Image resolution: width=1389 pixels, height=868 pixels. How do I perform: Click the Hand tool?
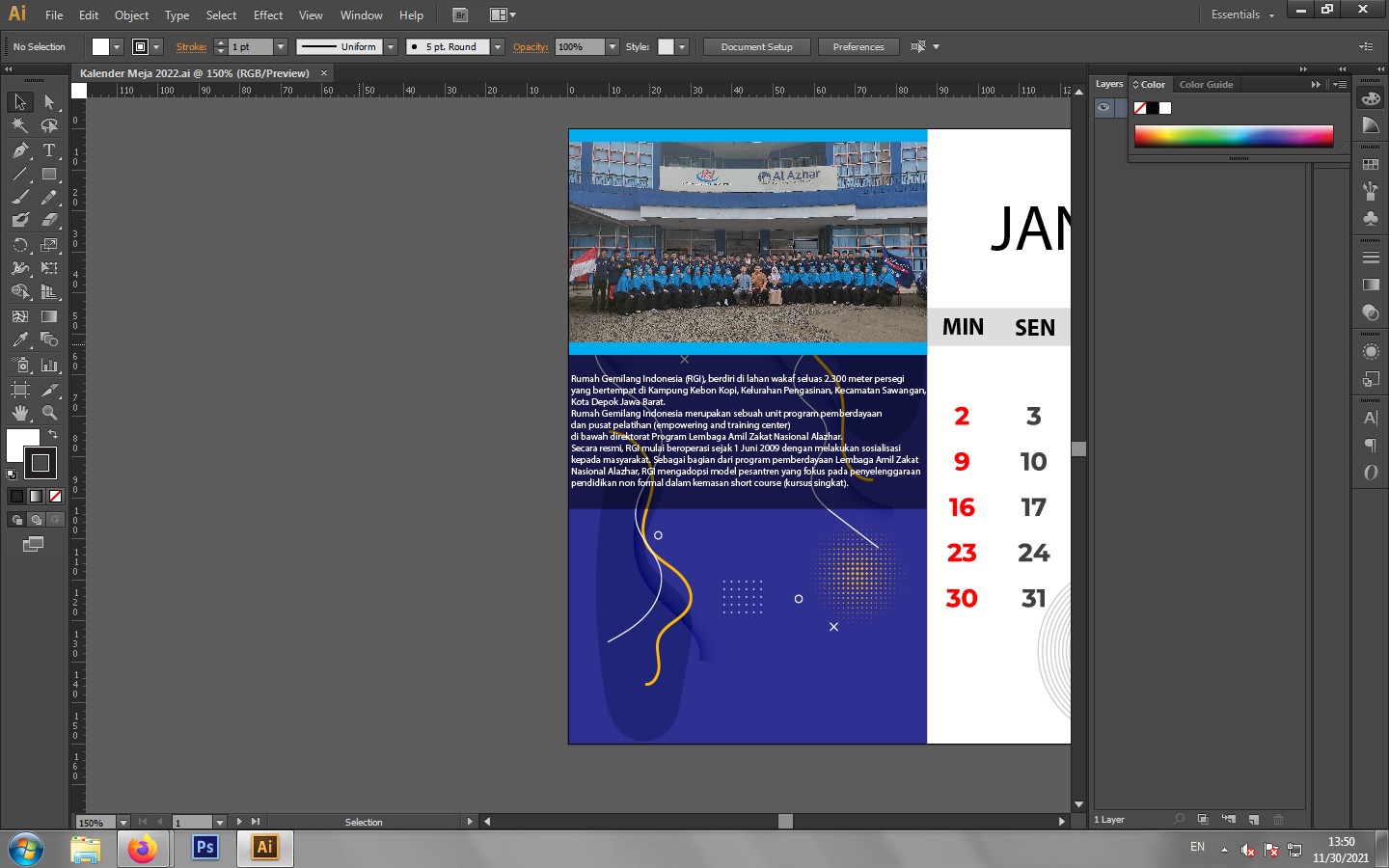point(20,413)
